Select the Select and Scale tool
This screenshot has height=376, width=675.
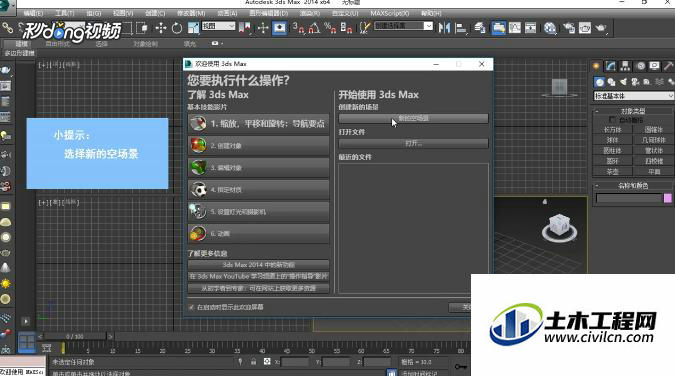pos(193,28)
